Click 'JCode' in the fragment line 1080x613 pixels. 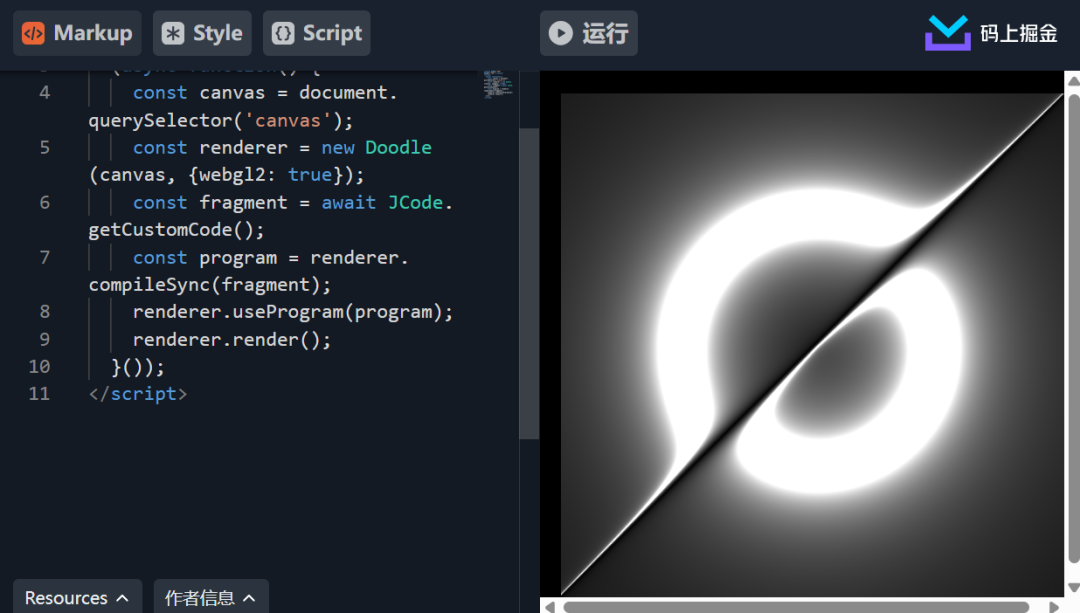(415, 202)
